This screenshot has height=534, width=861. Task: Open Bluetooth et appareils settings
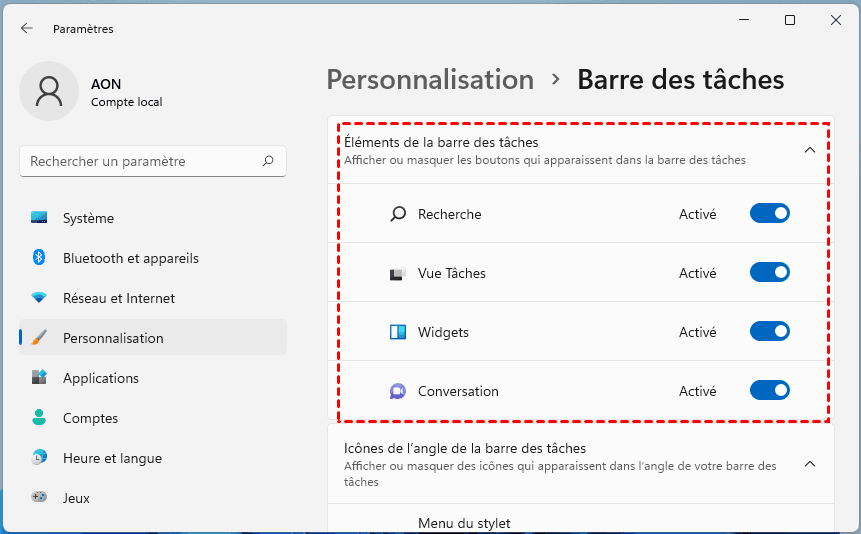pyautogui.click(x=130, y=258)
